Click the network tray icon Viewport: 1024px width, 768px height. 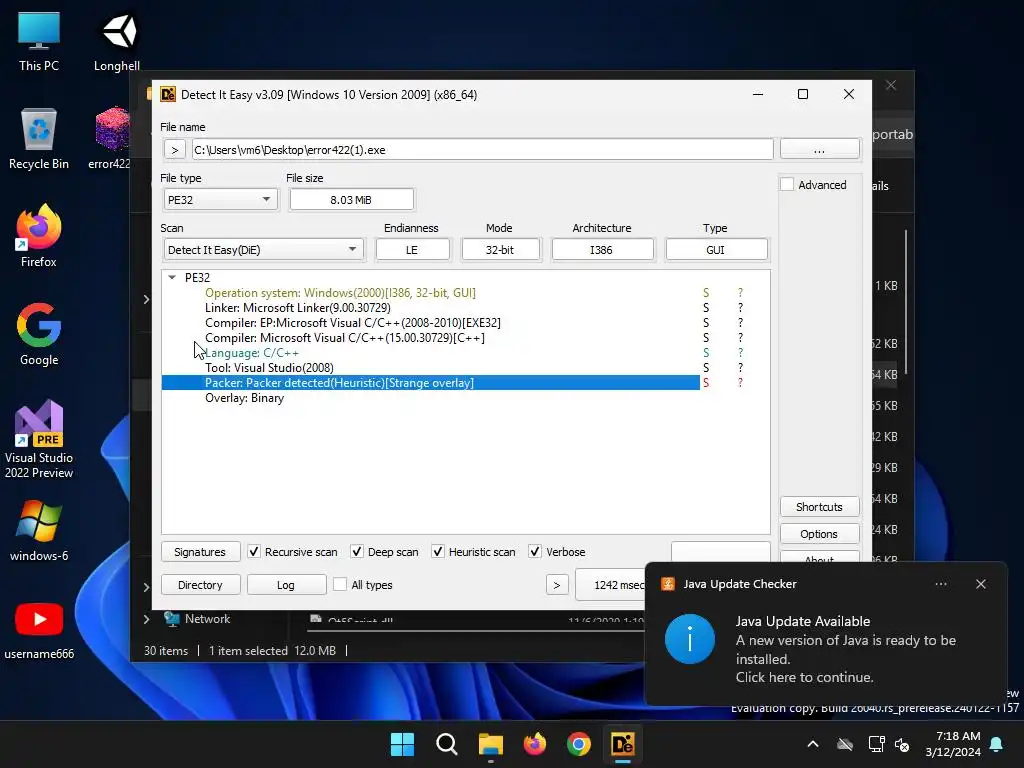(x=876, y=744)
